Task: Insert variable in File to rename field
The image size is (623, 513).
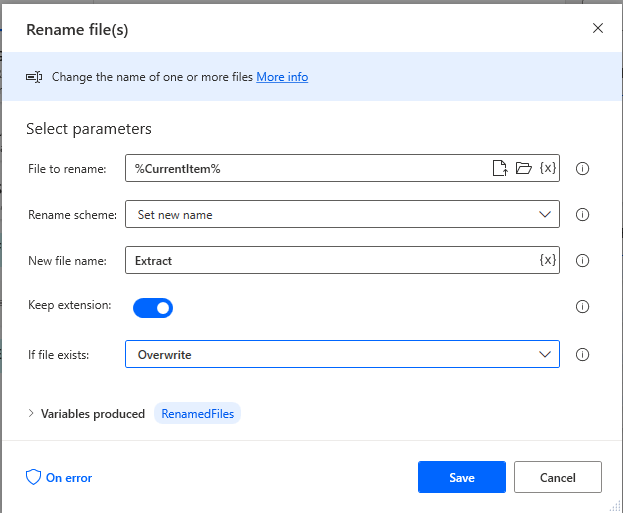Action: pos(547,168)
